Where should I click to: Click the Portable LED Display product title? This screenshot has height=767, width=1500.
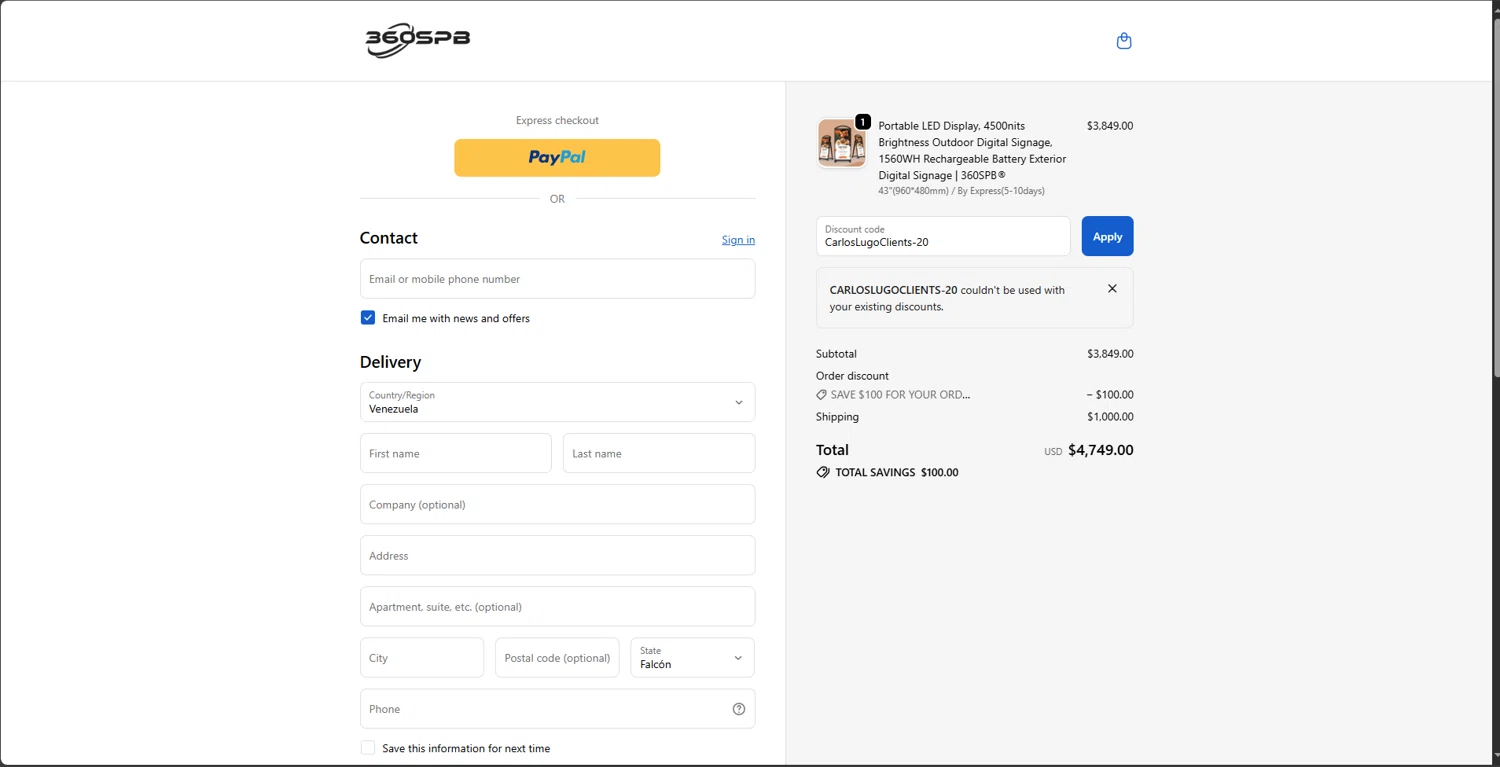[972, 150]
